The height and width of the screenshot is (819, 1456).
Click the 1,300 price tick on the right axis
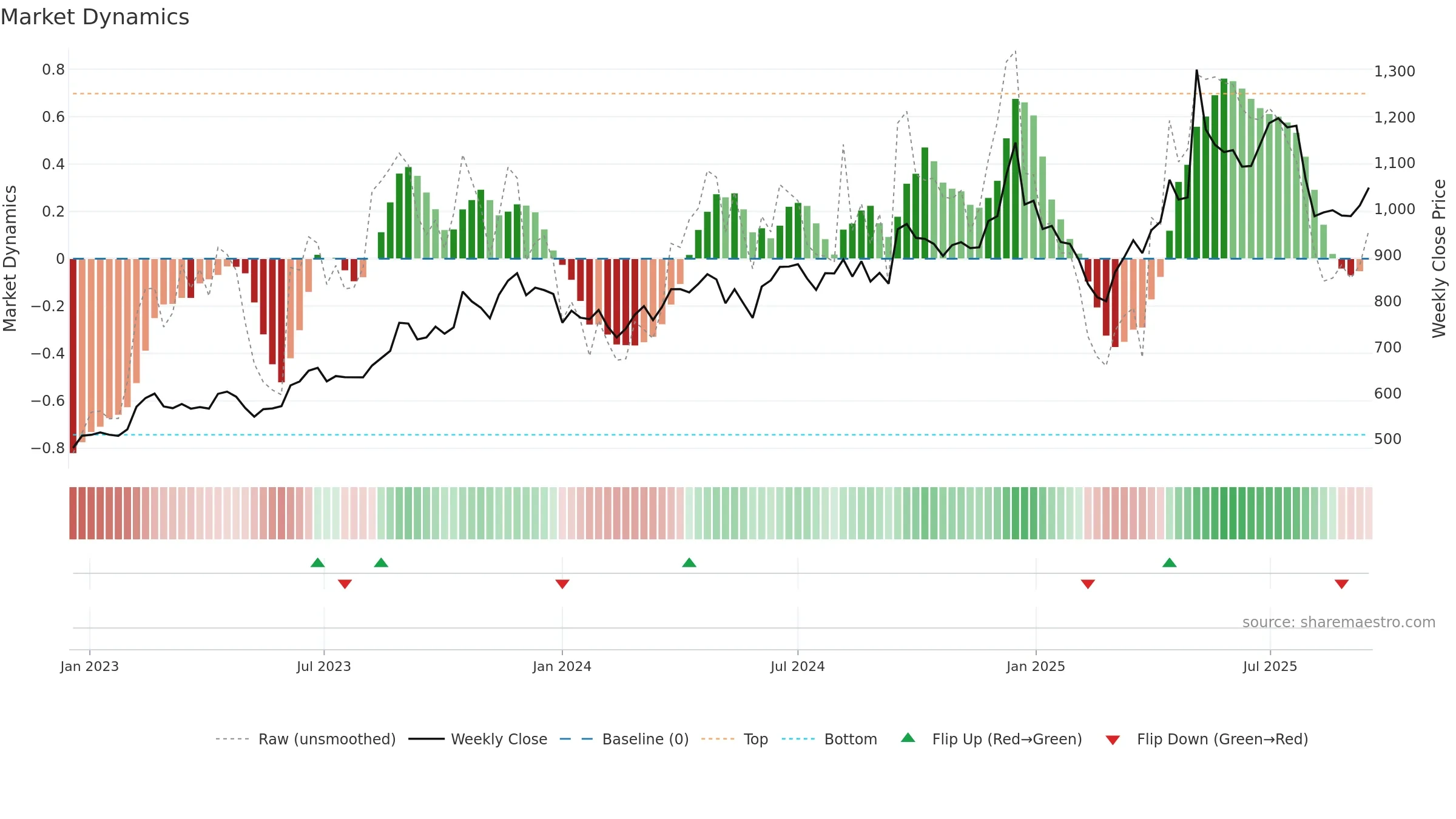pyautogui.click(x=1395, y=72)
